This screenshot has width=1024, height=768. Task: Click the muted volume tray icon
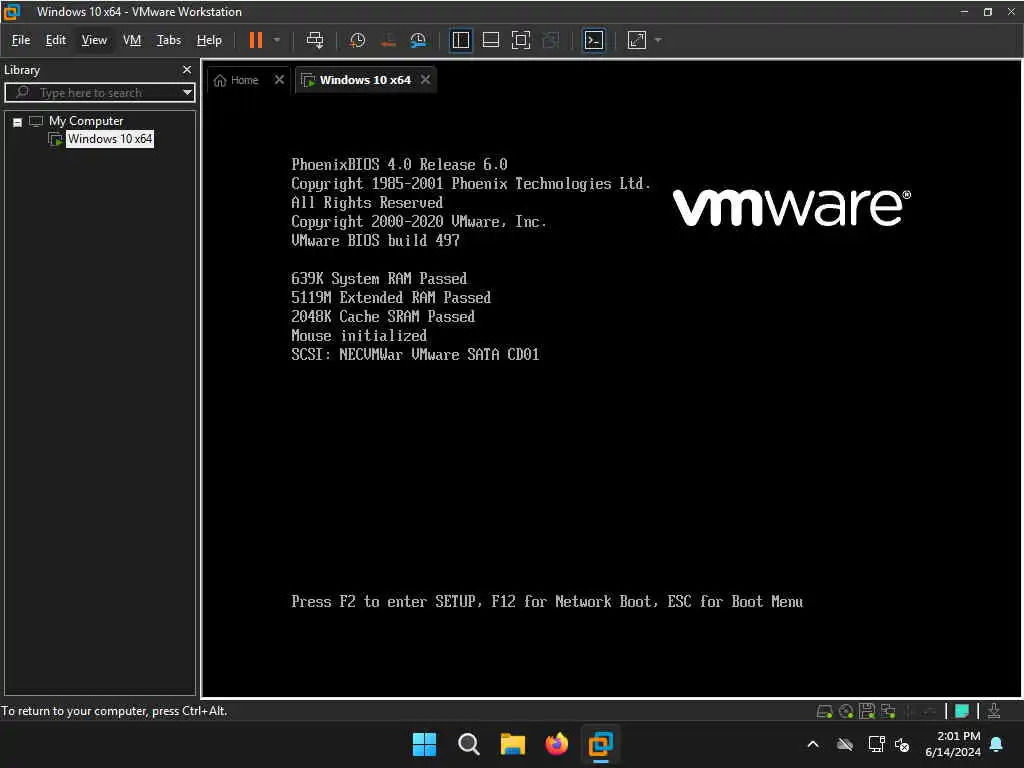pos(902,744)
